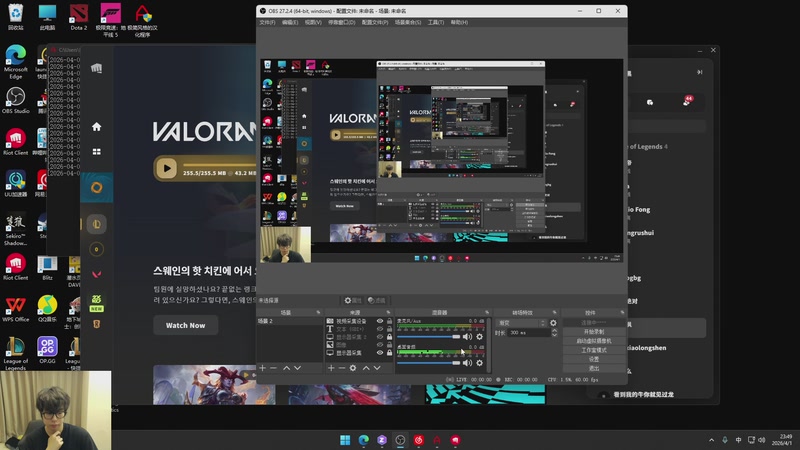Mute the 麦克风/Aux audio channel
This screenshot has height=450, width=800.
467,337
